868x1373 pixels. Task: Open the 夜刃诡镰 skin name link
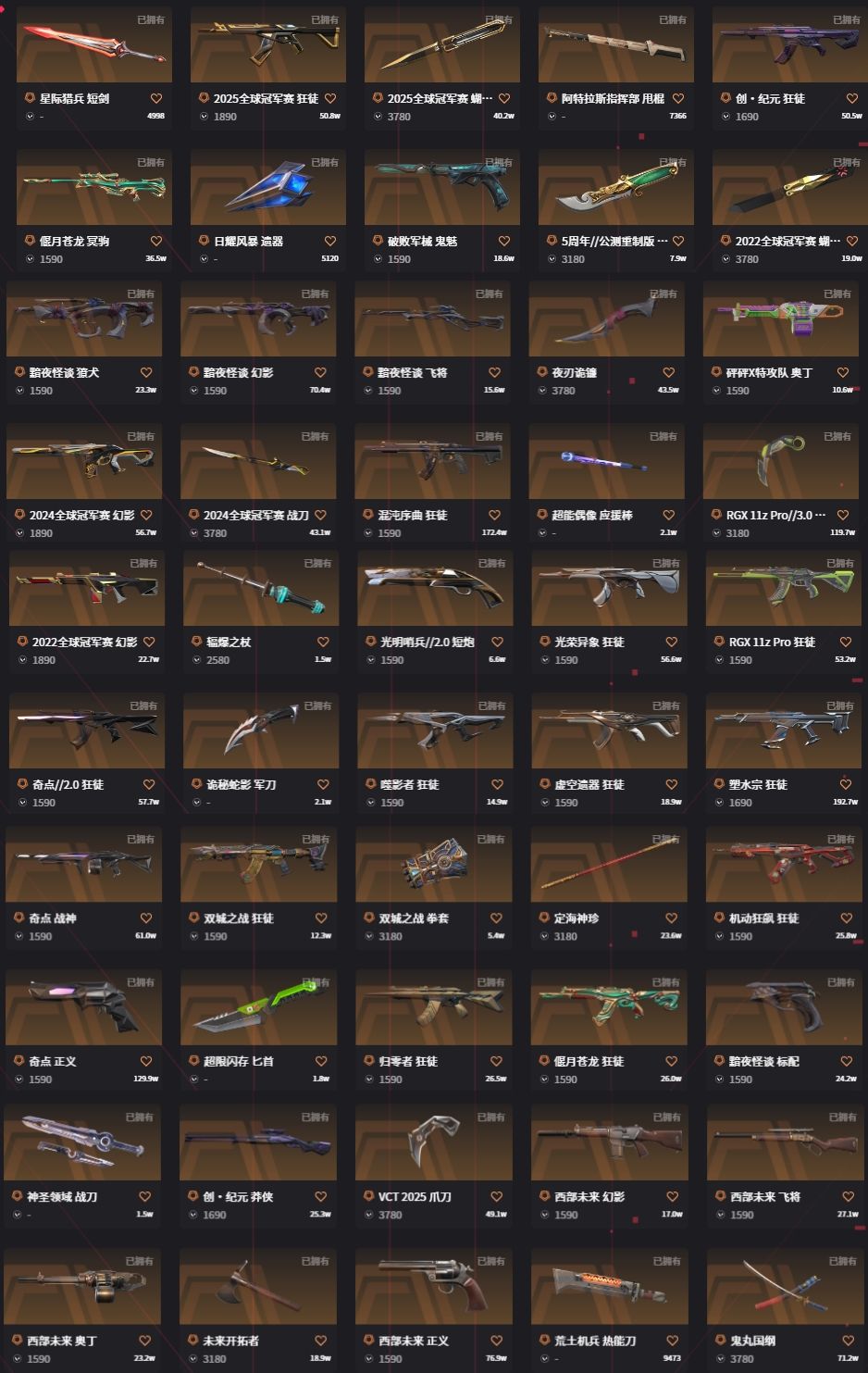tap(574, 372)
